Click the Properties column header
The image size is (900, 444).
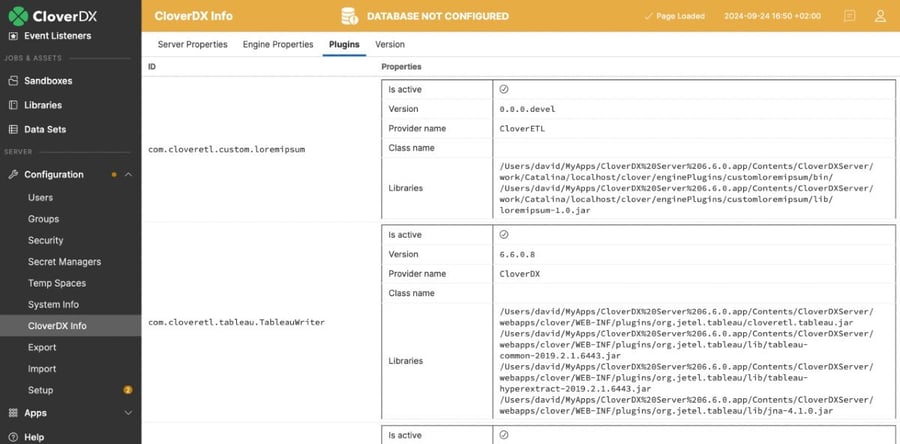pos(401,67)
